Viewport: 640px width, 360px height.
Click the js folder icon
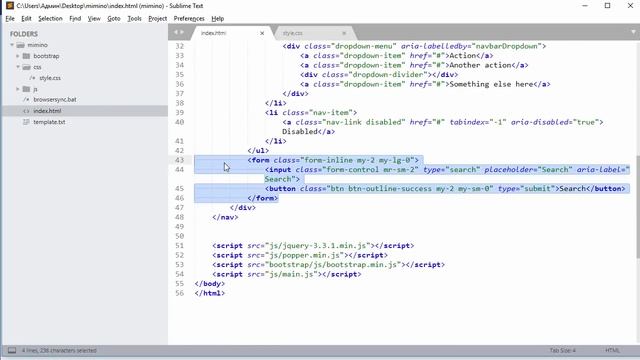click(27, 89)
